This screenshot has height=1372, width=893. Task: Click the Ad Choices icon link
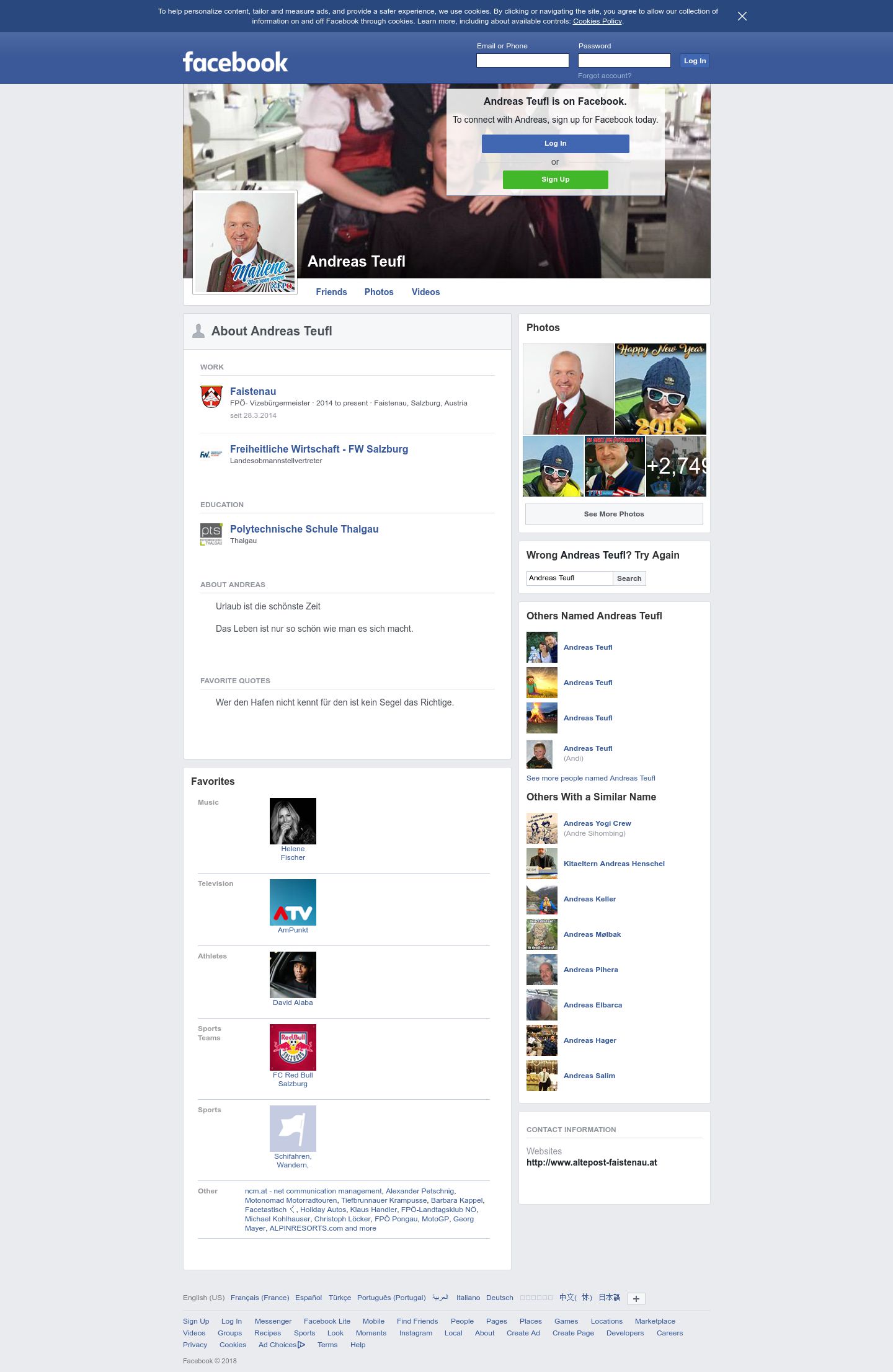pyautogui.click(x=282, y=1345)
